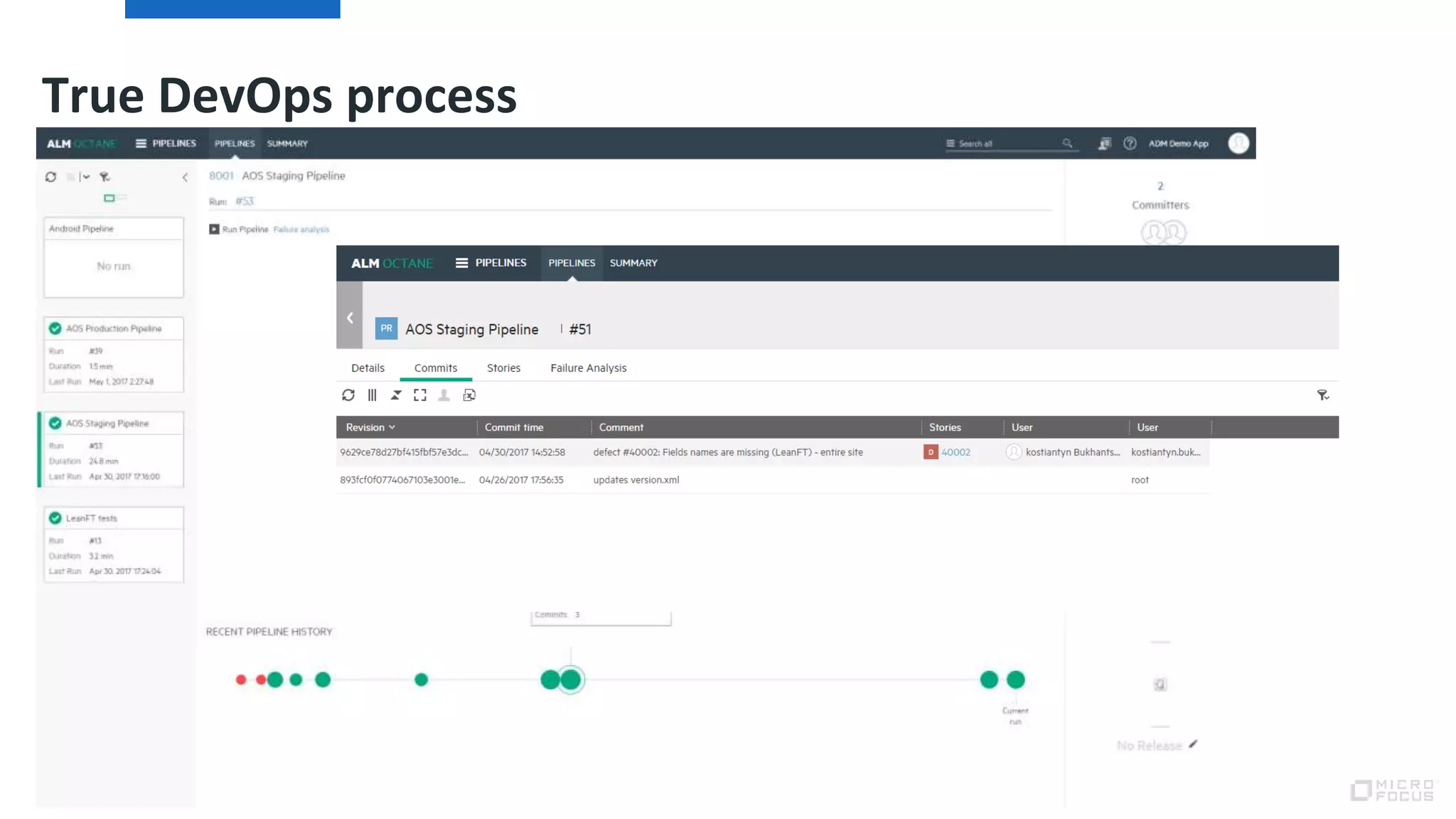Select commit row 893fcf0f0774067103e3001e
Screen dimensions: 1456x819
(x=773, y=480)
